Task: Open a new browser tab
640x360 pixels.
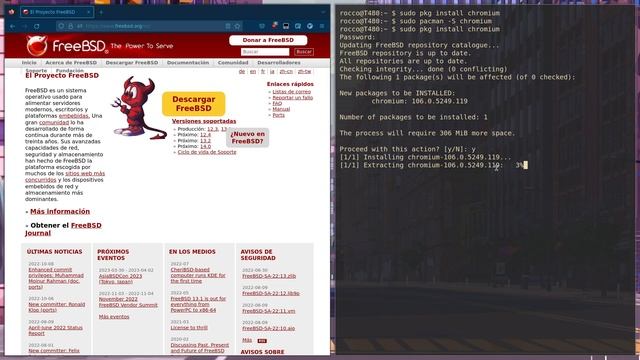Action: [101, 12]
